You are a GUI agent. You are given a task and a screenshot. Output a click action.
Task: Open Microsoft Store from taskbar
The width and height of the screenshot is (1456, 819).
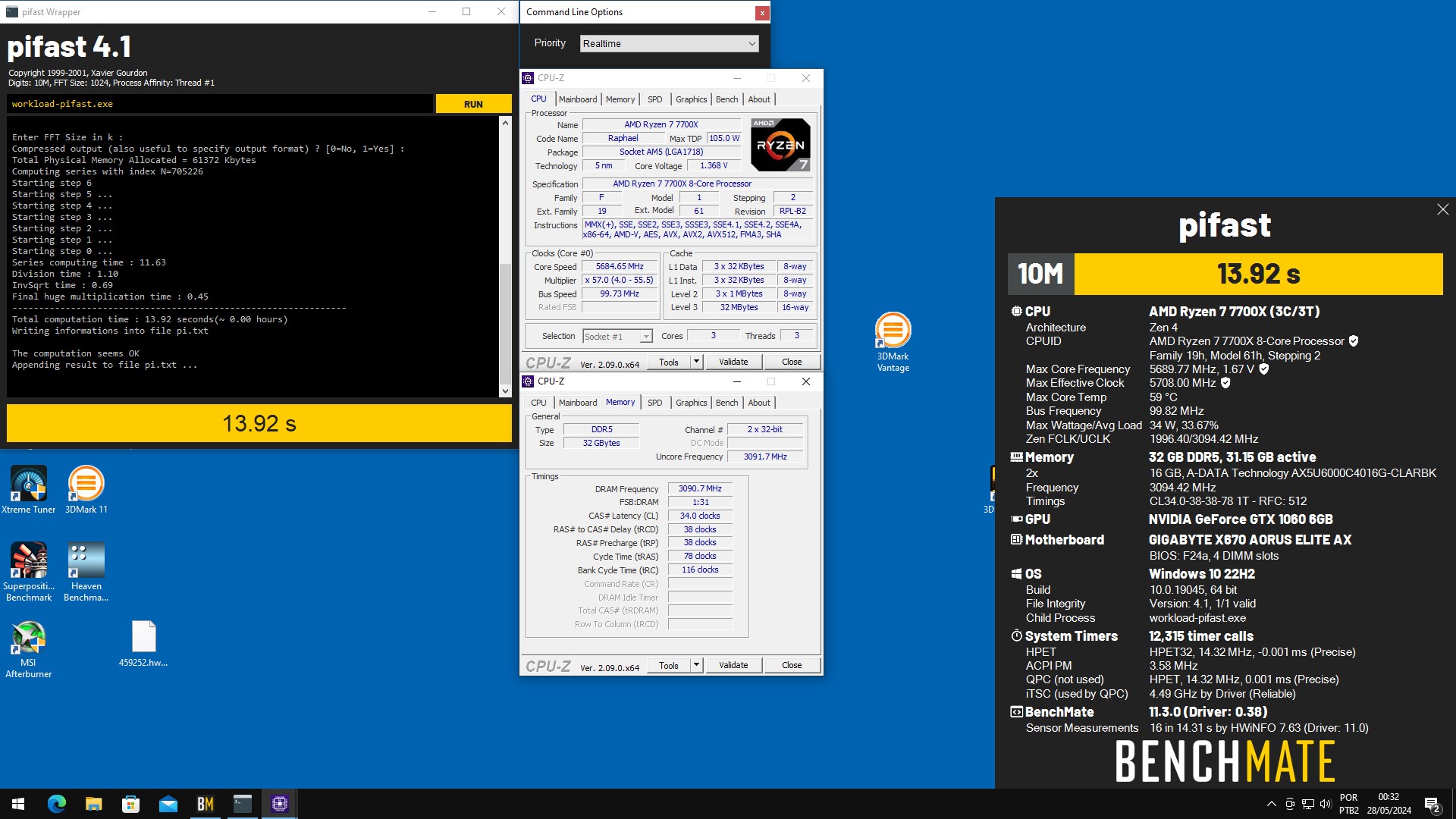point(130,804)
